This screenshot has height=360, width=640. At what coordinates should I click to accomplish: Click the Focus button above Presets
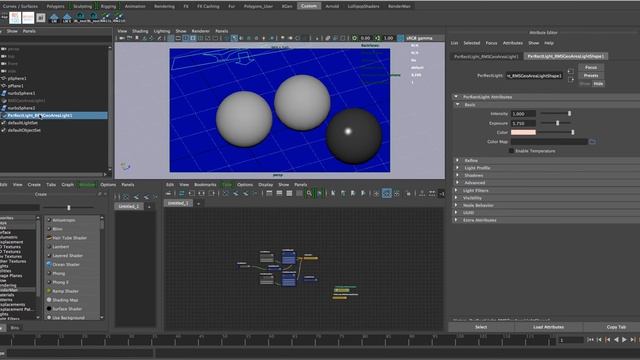click(591, 67)
